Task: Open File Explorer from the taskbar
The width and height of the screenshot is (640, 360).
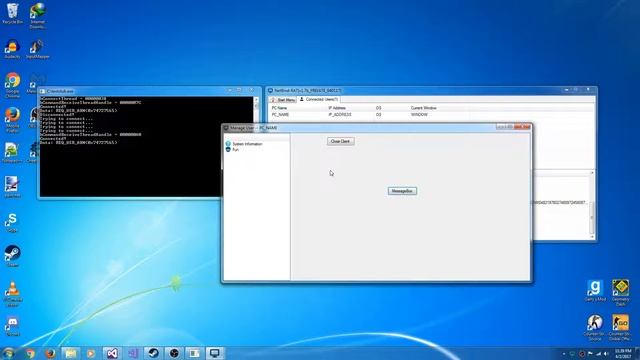Action: 71,353
